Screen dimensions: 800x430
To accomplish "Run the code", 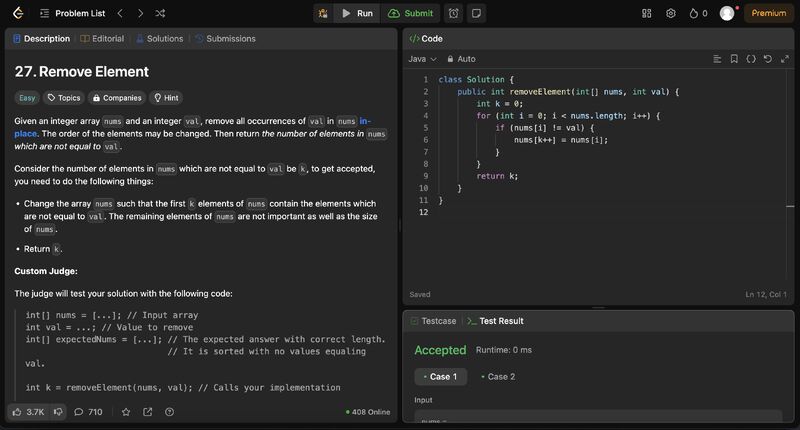I will click(x=357, y=13).
